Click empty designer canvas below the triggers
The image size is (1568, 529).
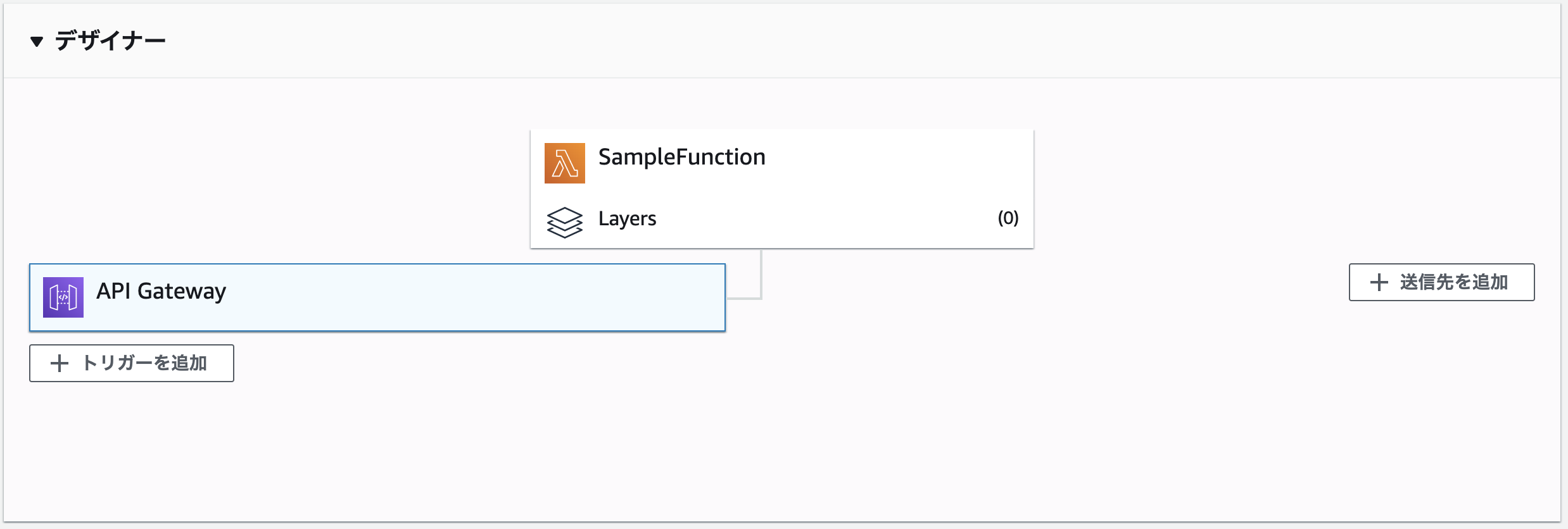coord(633,443)
